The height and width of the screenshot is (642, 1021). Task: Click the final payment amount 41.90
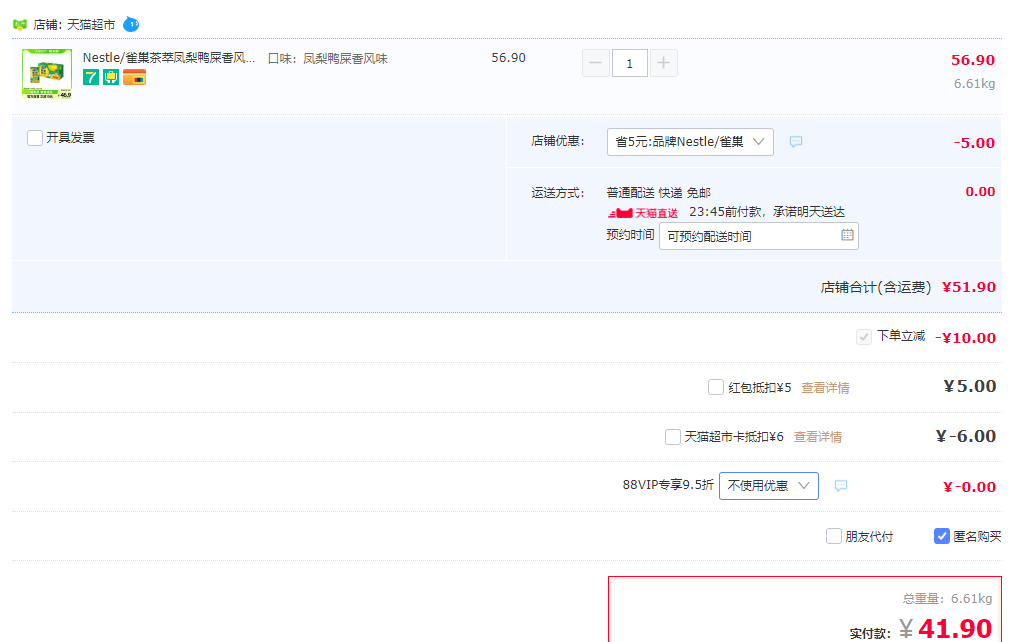955,628
